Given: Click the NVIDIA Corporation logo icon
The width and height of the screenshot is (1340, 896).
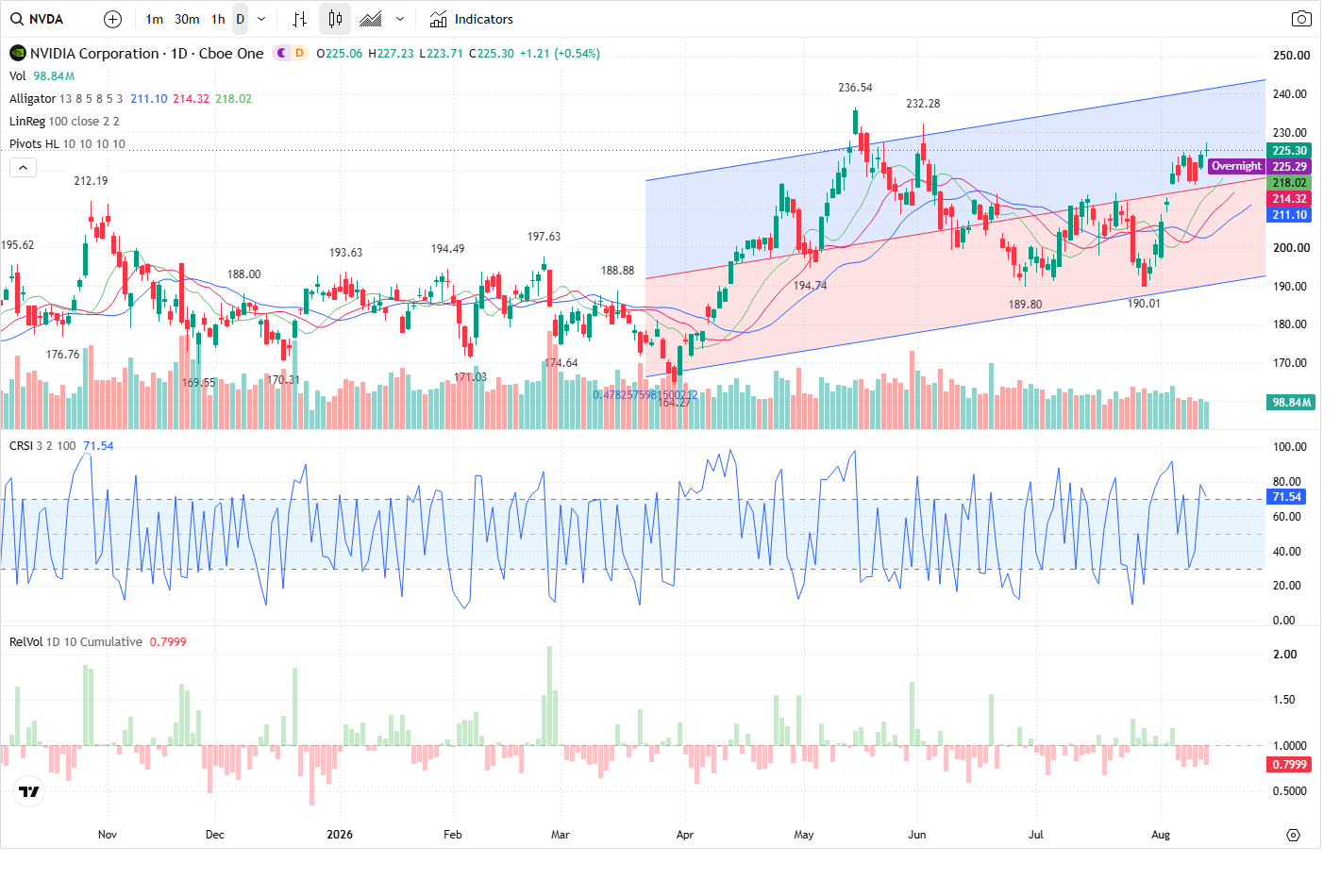Looking at the screenshot, I should tap(18, 54).
